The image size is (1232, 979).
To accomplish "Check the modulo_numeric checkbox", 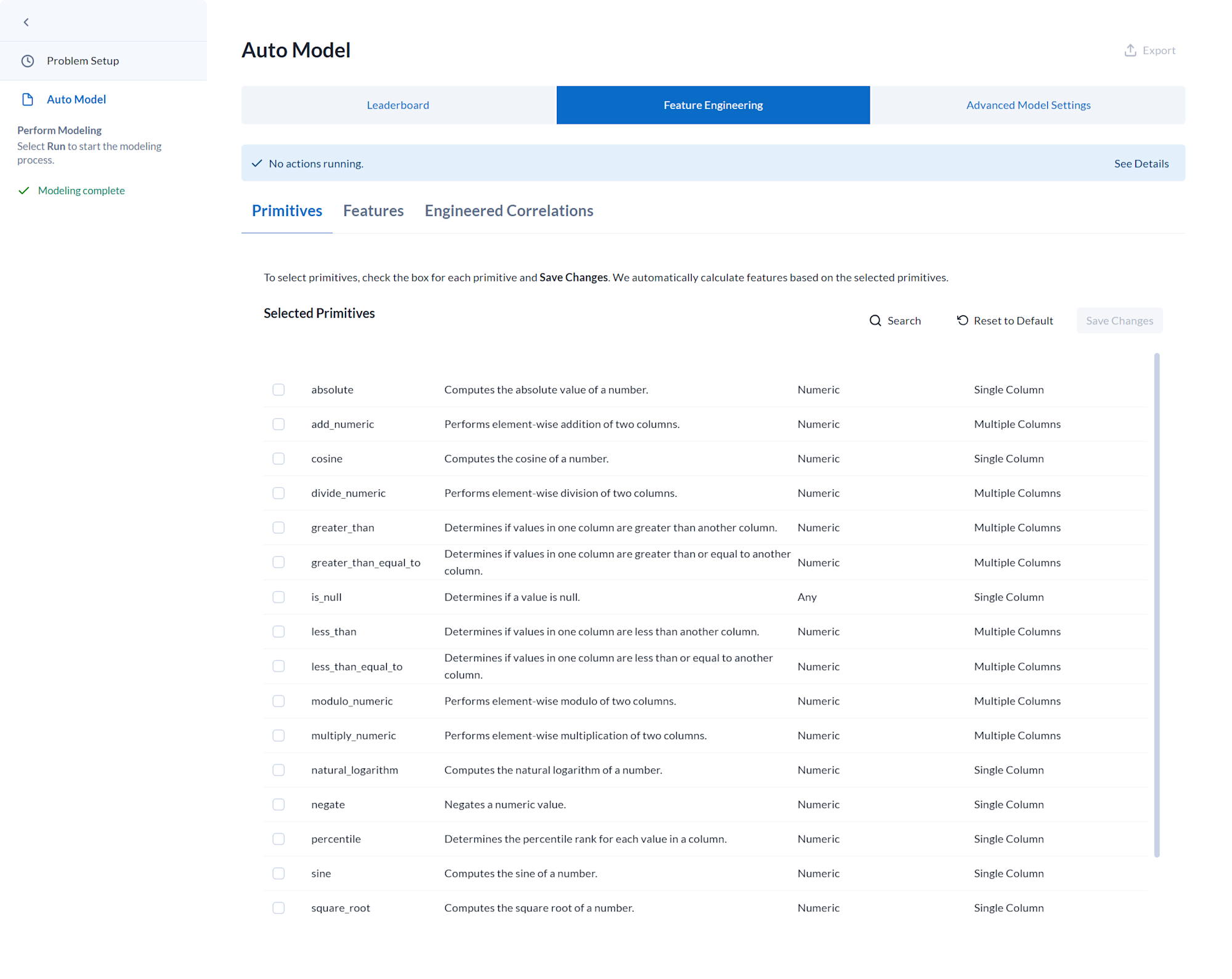I will pos(278,701).
